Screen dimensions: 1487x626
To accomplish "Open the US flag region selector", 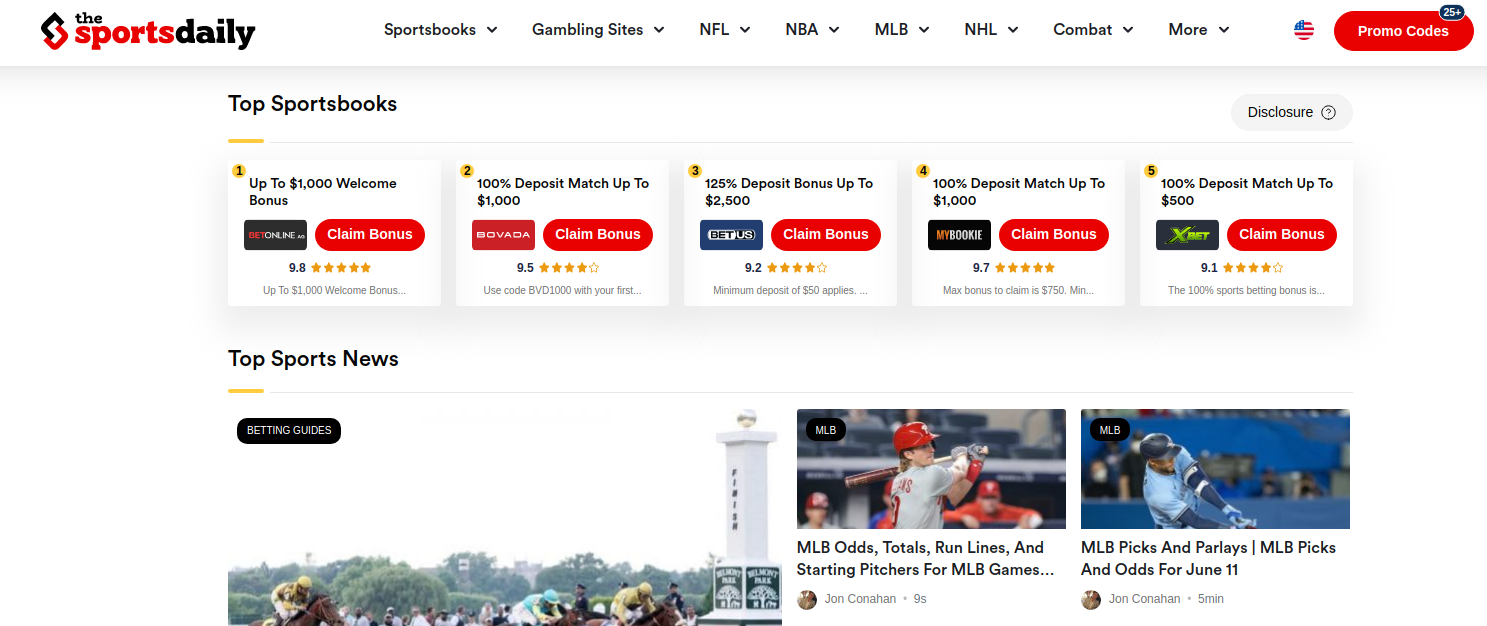I will [x=1304, y=30].
